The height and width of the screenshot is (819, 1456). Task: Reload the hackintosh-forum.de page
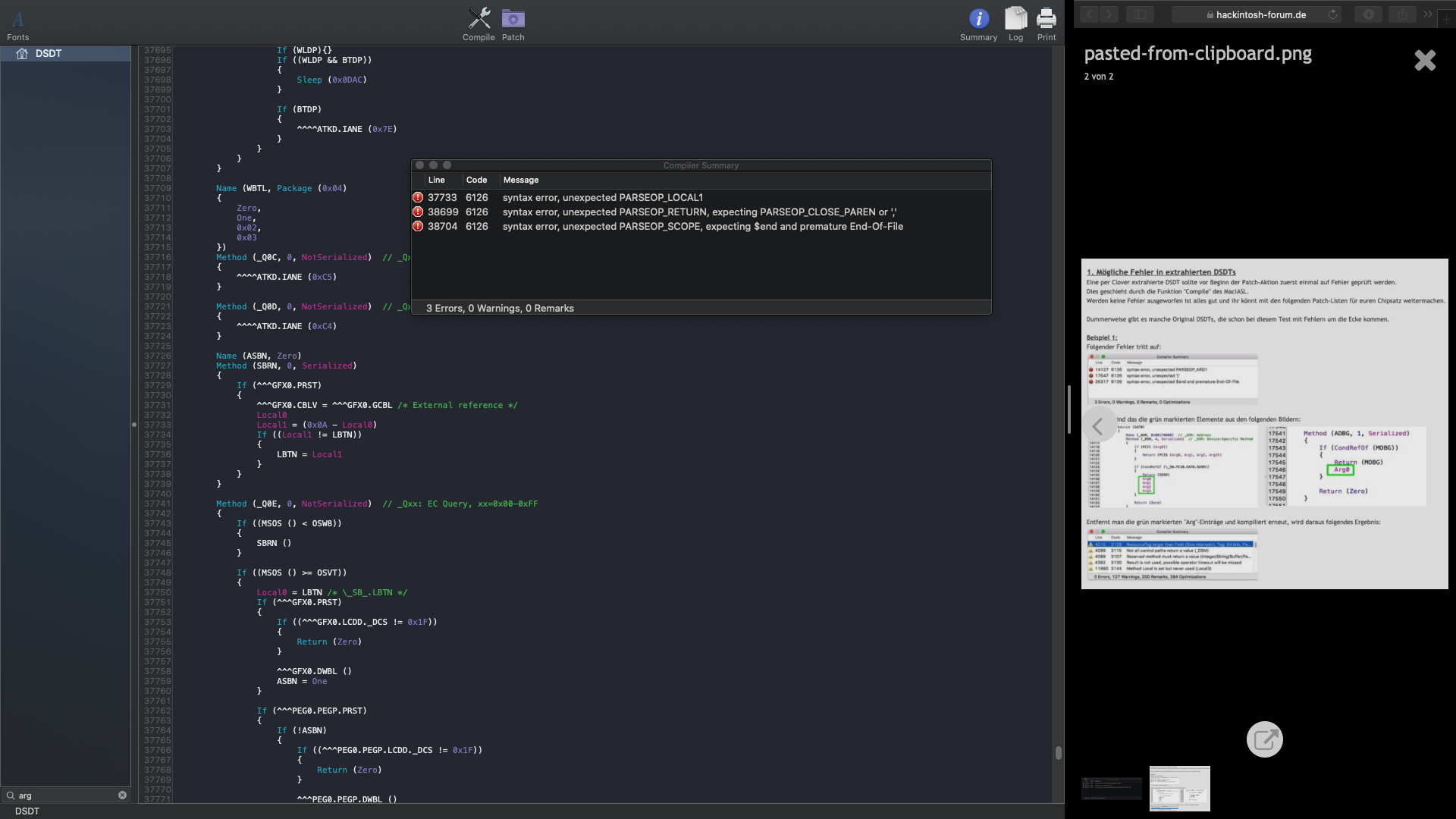[1332, 14]
